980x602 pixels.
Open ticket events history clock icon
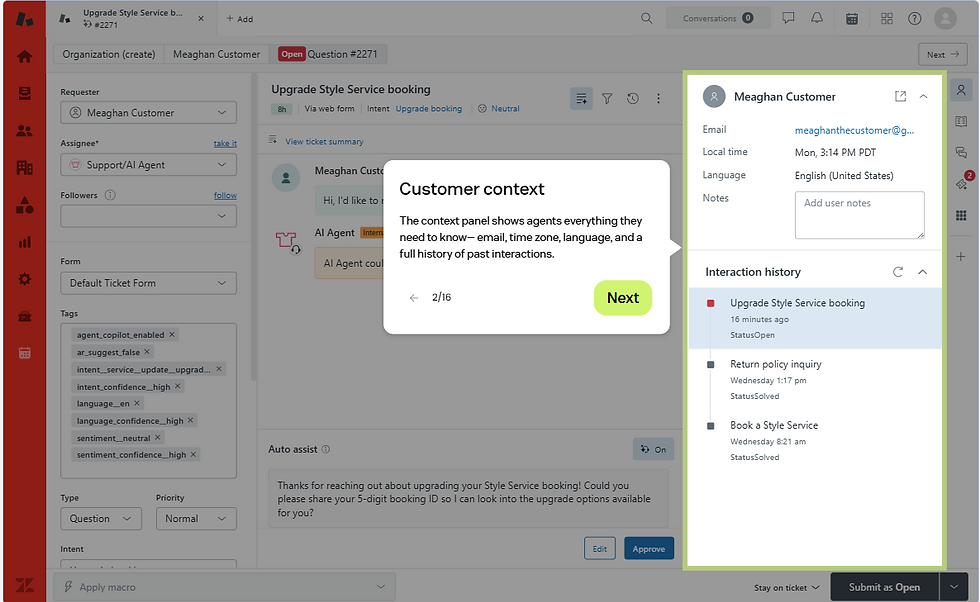coord(632,98)
